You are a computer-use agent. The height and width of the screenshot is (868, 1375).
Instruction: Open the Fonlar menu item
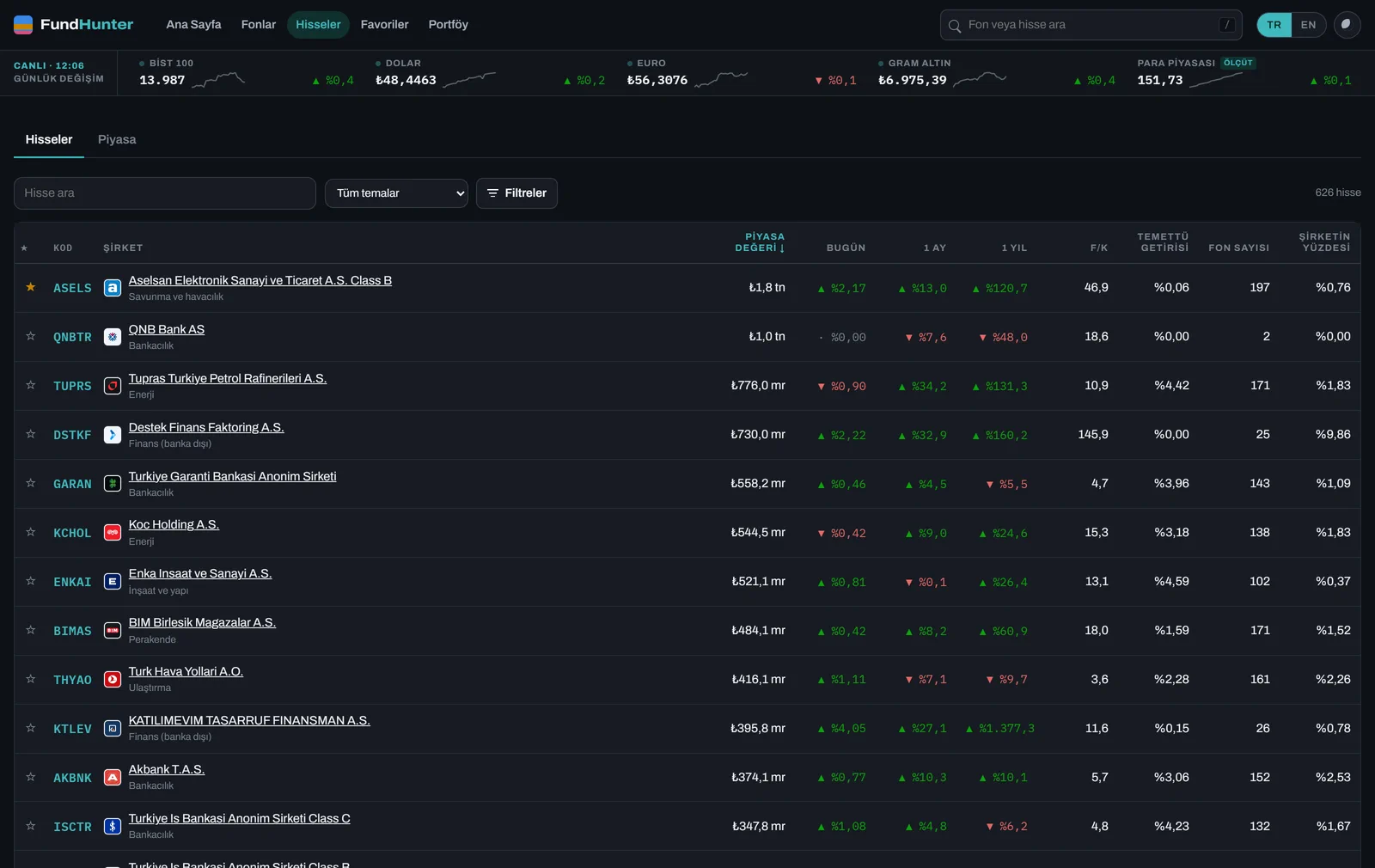[259, 25]
